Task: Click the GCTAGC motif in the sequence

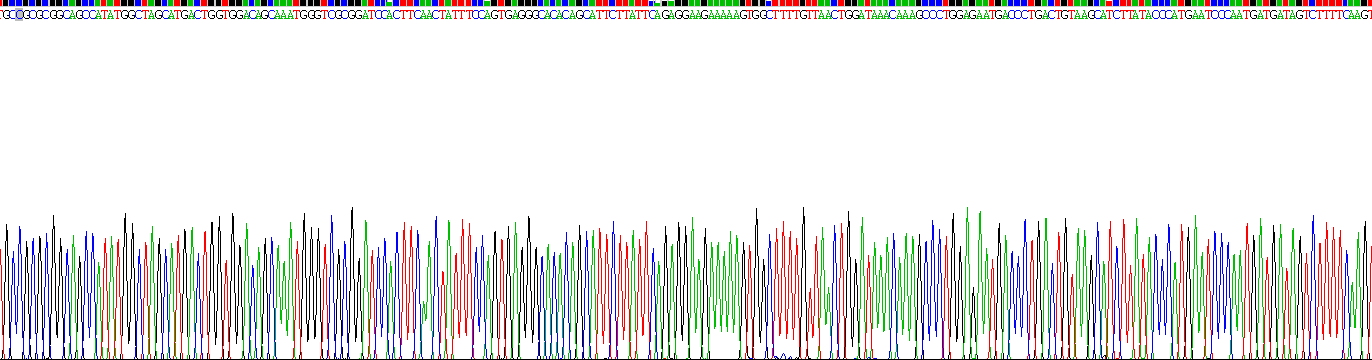Action: pyautogui.click(x=149, y=14)
